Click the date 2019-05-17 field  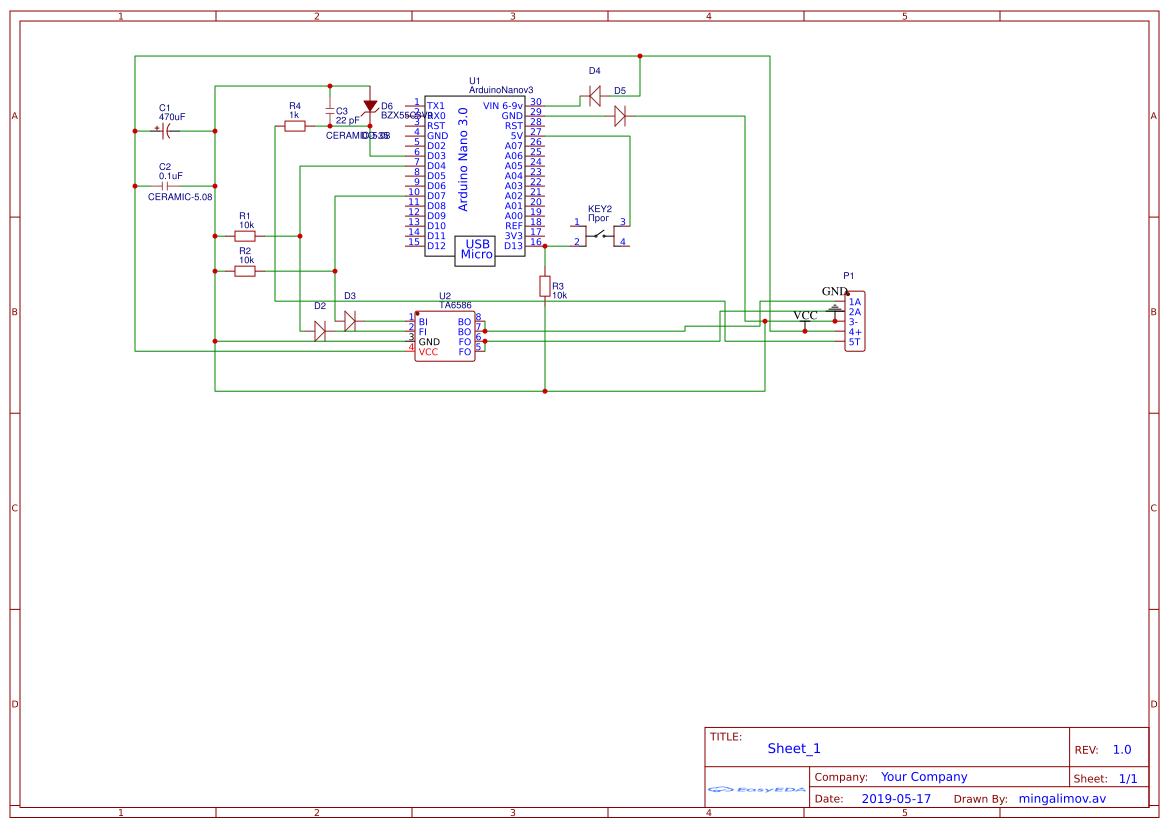click(x=897, y=798)
